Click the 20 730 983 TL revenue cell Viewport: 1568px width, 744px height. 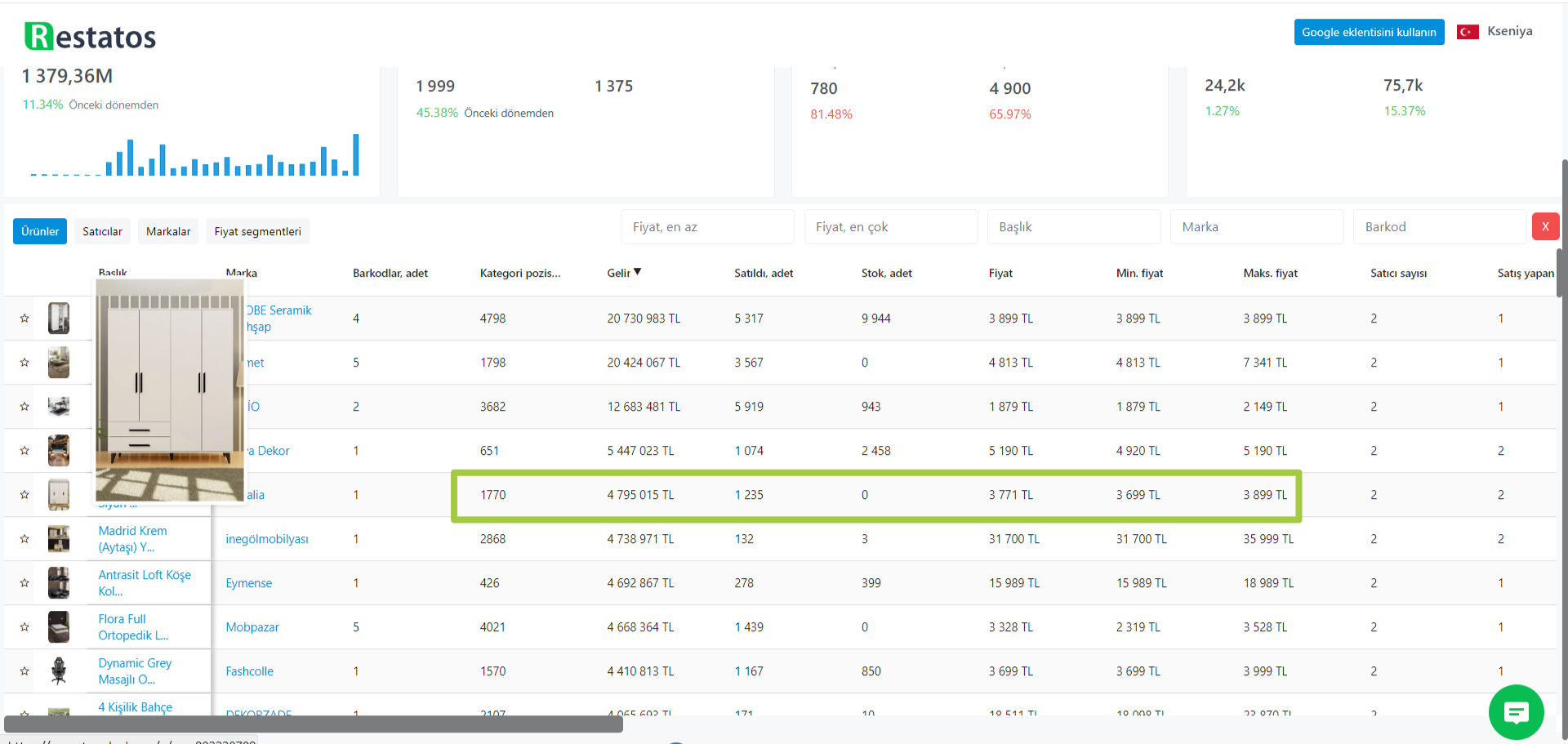644,319
